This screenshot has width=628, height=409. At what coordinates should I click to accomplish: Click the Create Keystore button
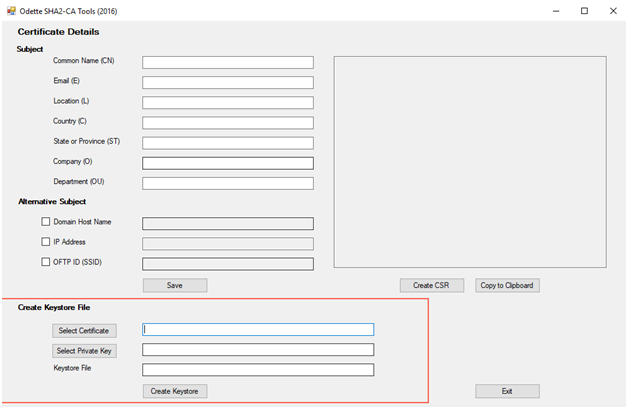[175, 391]
